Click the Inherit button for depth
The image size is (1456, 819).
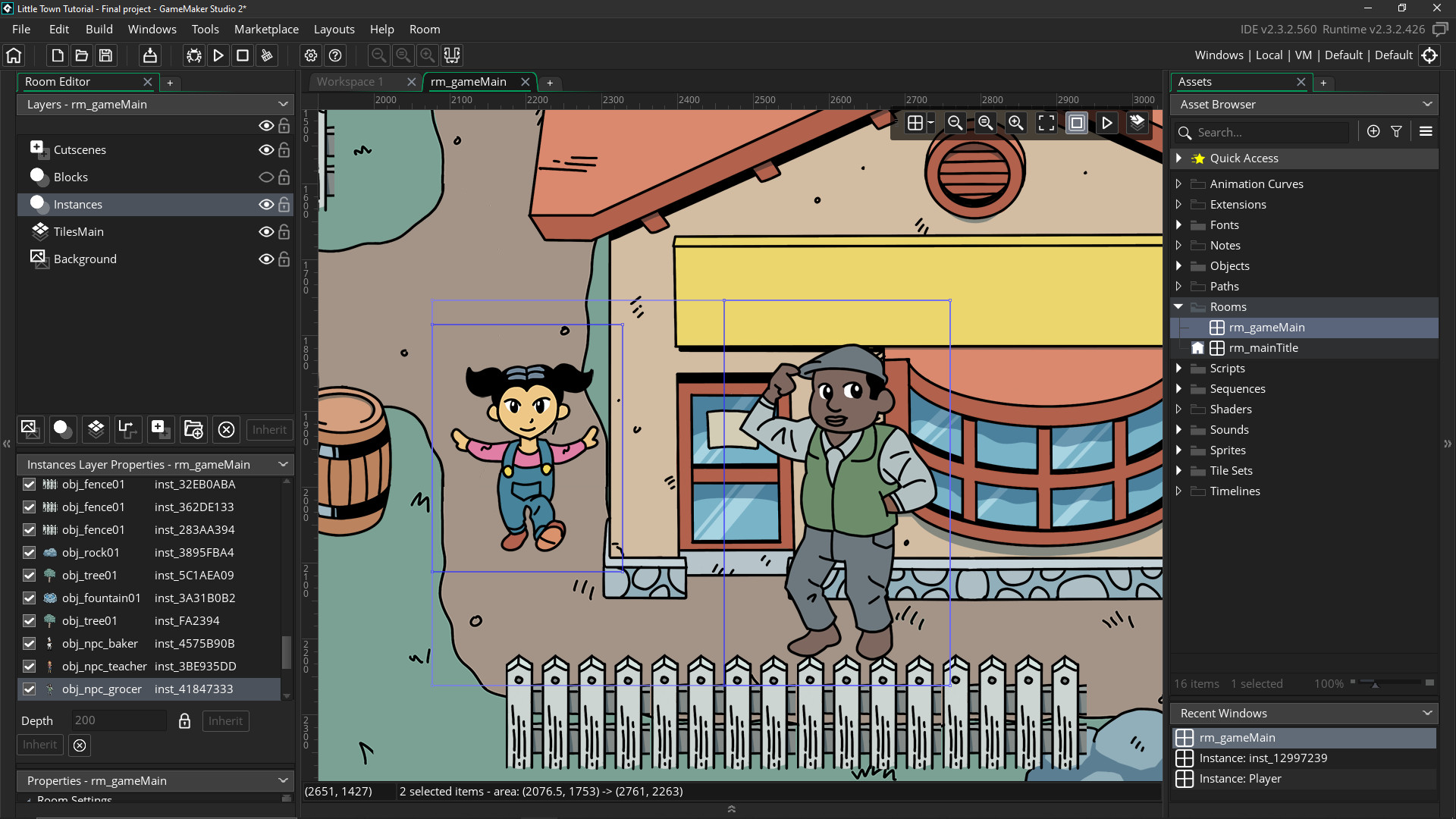coord(225,720)
